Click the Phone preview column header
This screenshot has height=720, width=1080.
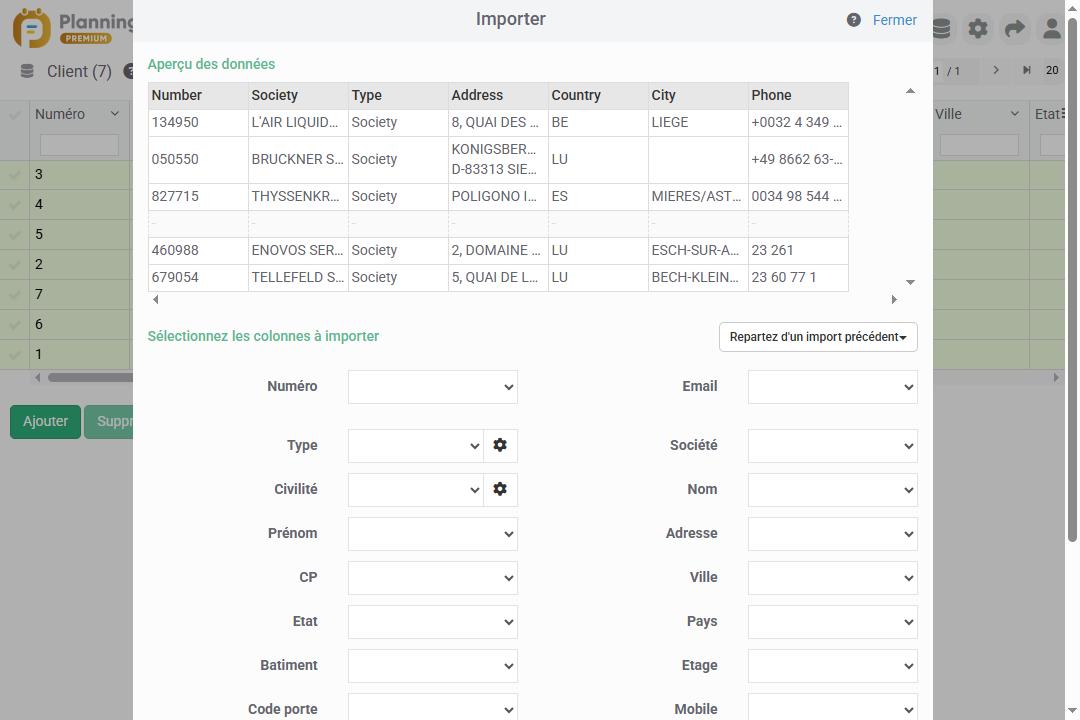(798, 96)
